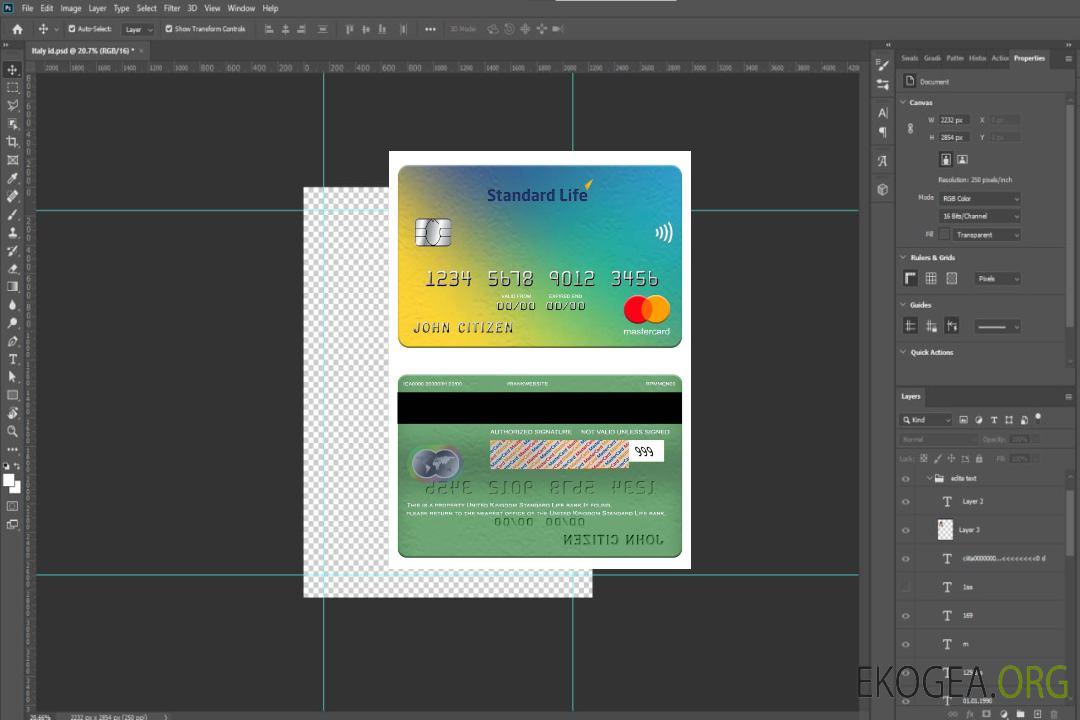1080x720 pixels.
Task: Click the canvas width W field
Action: [x=954, y=120]
